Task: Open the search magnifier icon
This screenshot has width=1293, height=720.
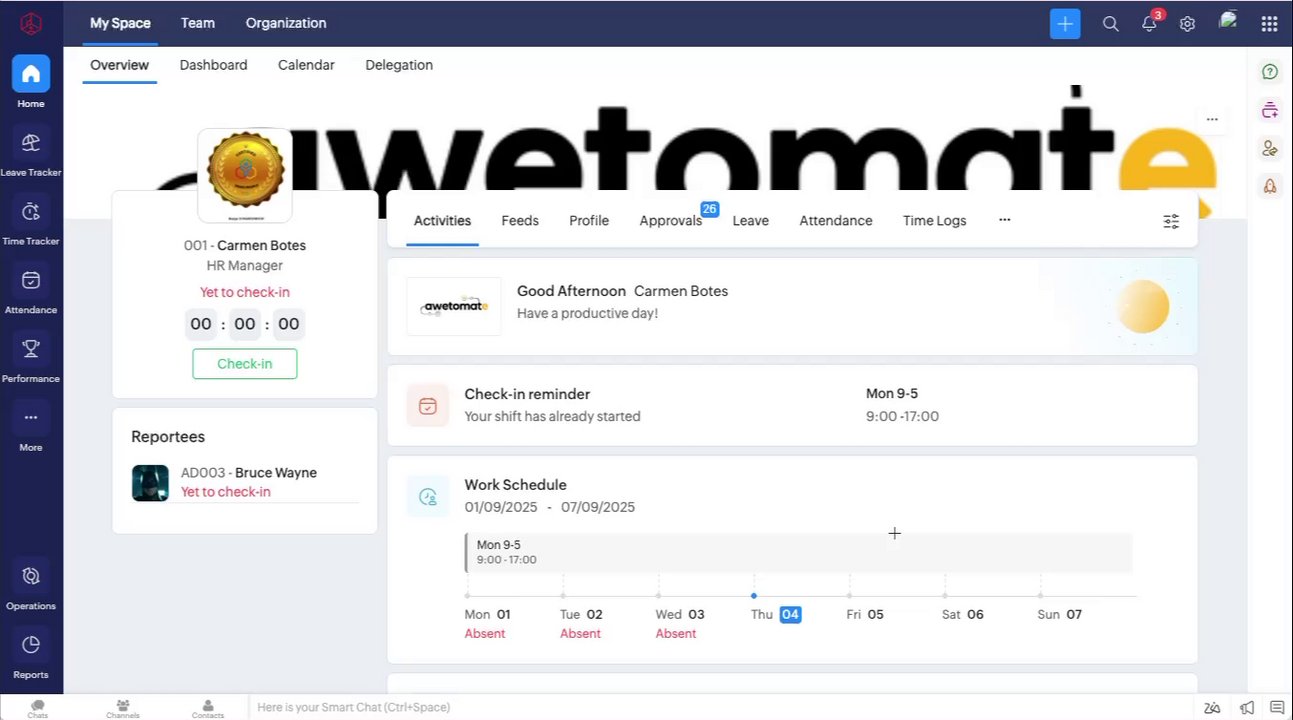Action: tap(1111, 24)
